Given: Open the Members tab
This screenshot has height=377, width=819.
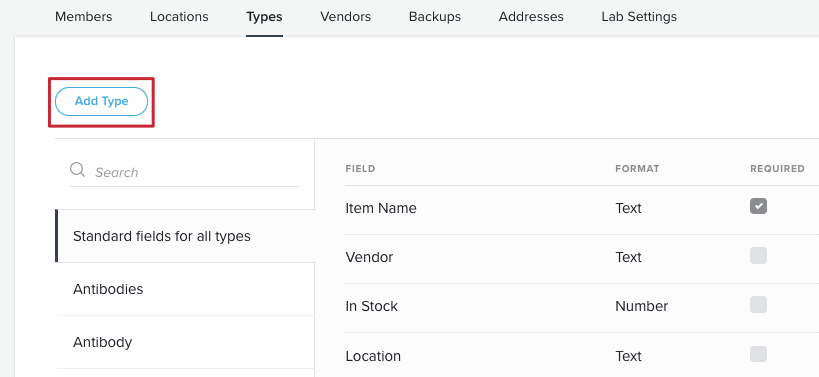Looking at the screenshot, I should [83, 17].
